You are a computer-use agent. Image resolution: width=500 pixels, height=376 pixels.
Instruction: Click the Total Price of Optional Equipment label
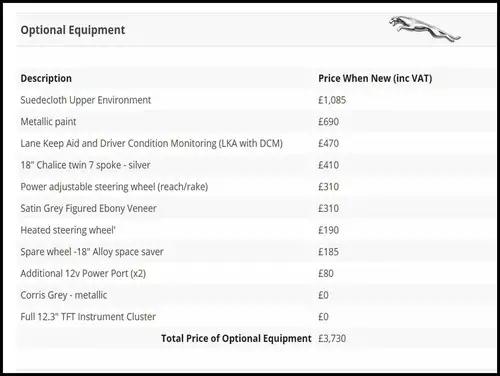[236, 338]
